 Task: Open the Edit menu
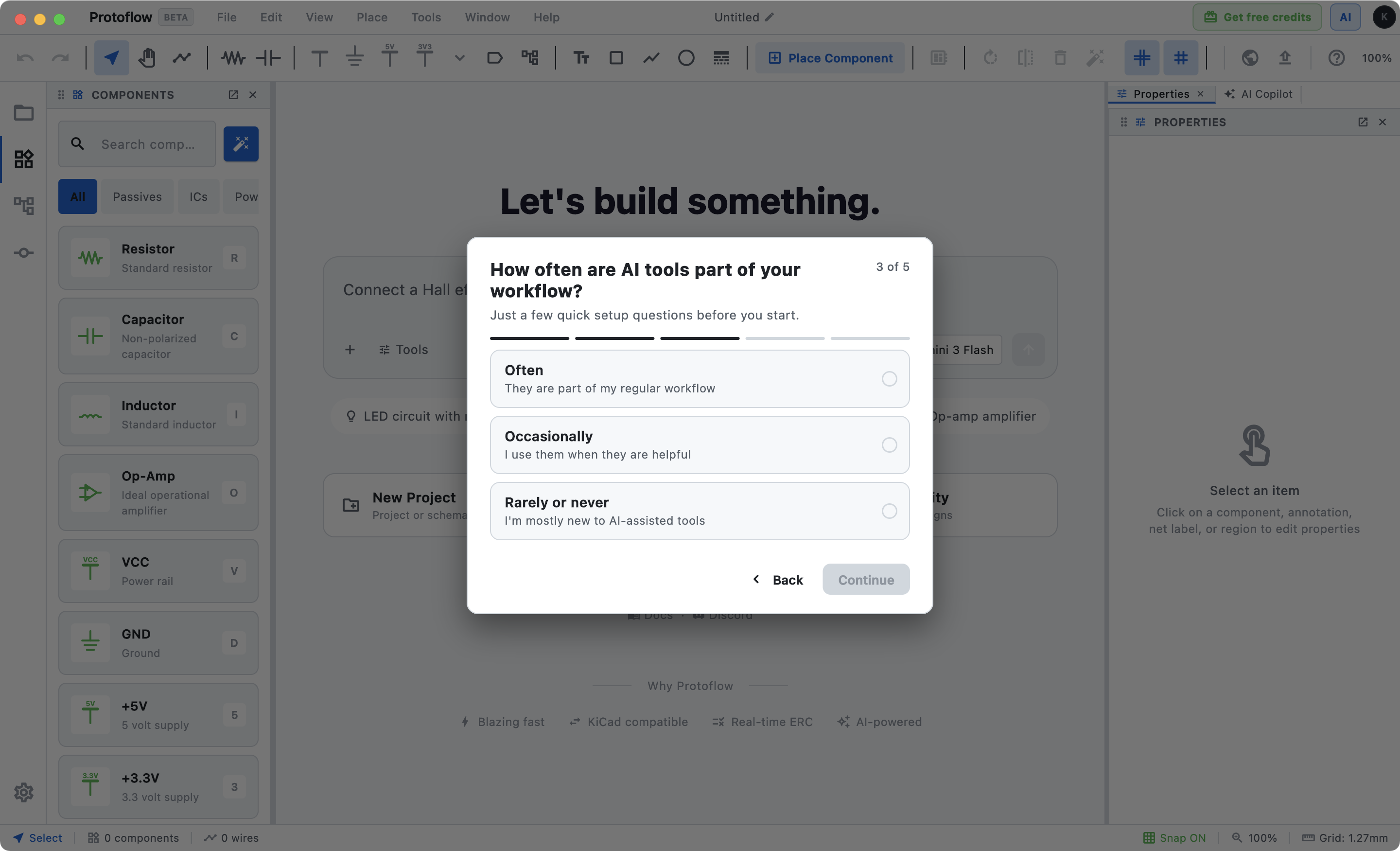tap(270, 17)
